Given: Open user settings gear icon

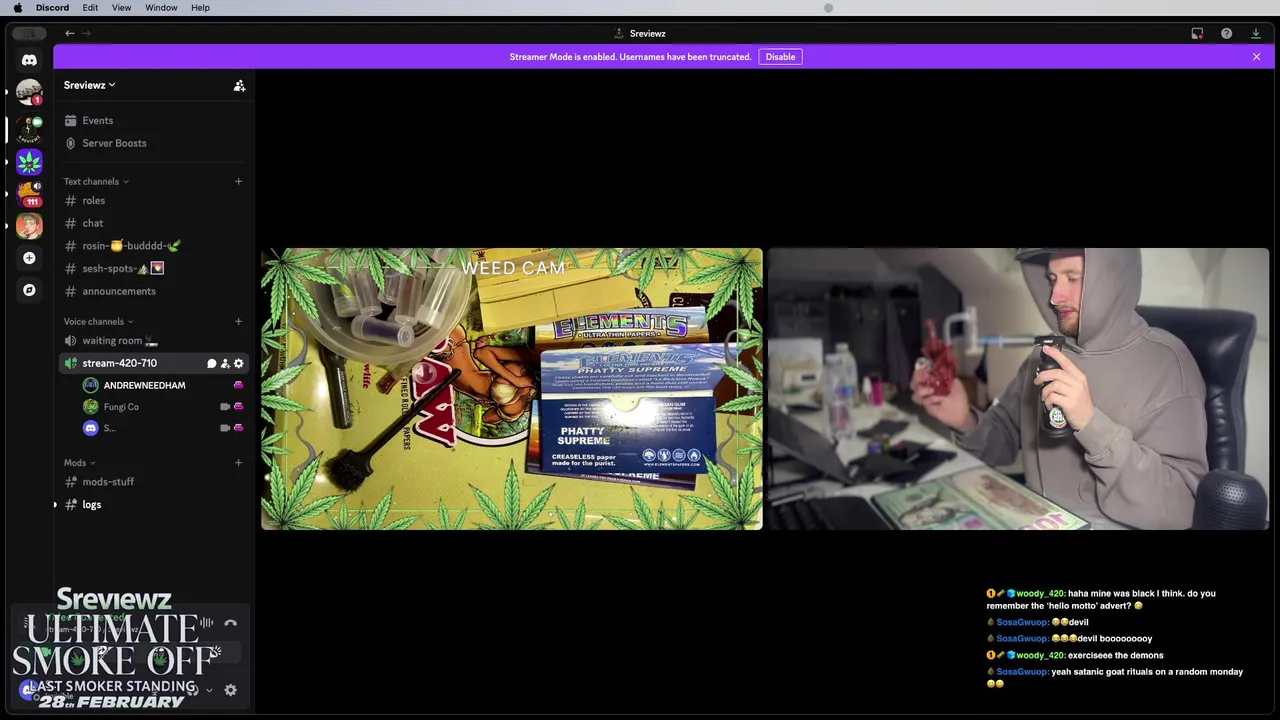Looking at the screenshot, I should 231,690.
